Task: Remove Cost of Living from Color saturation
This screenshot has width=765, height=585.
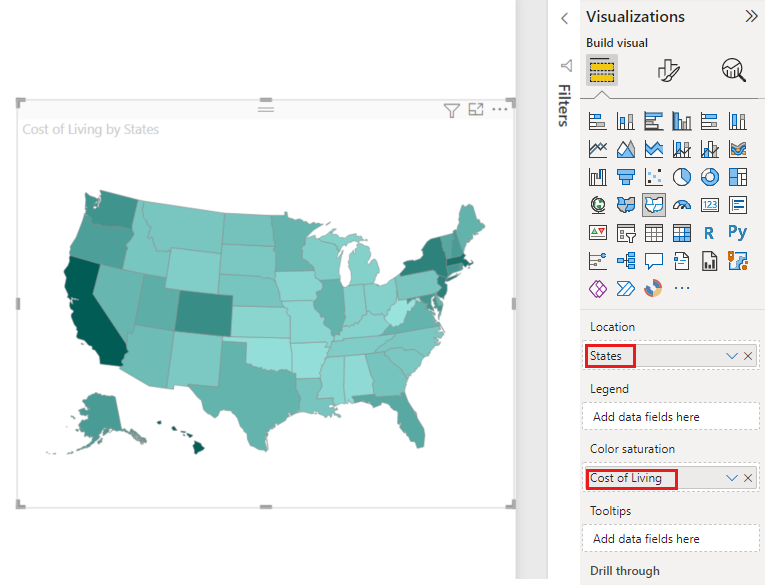Action: (748, 478)
